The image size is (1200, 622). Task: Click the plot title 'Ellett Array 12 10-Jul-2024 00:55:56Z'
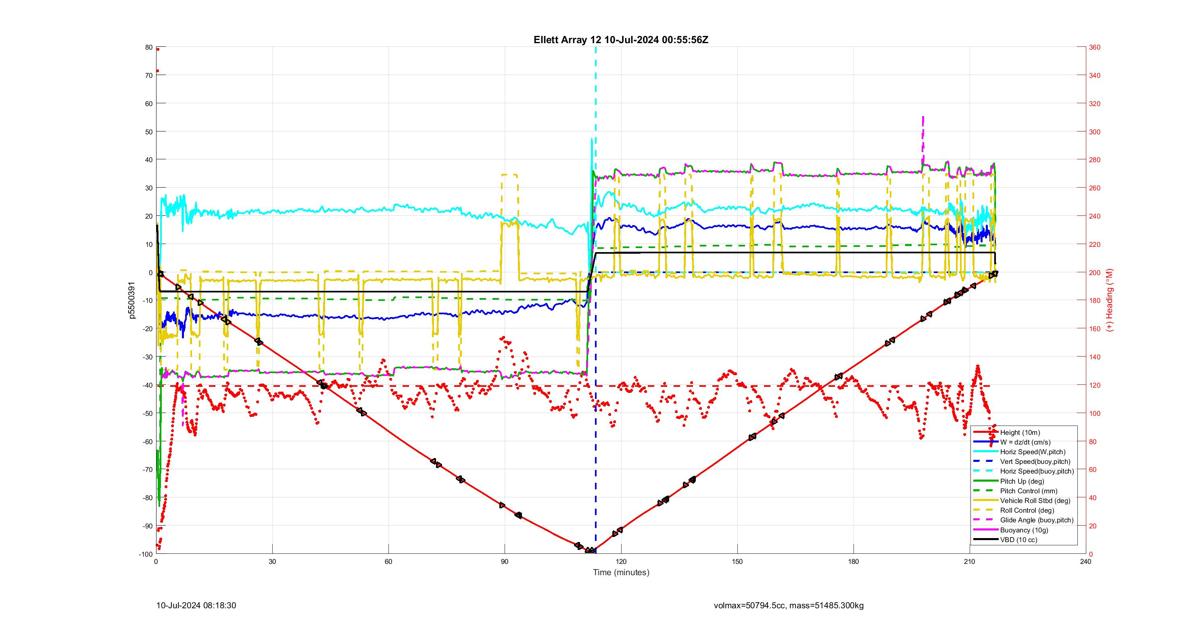tap(621, 39)
